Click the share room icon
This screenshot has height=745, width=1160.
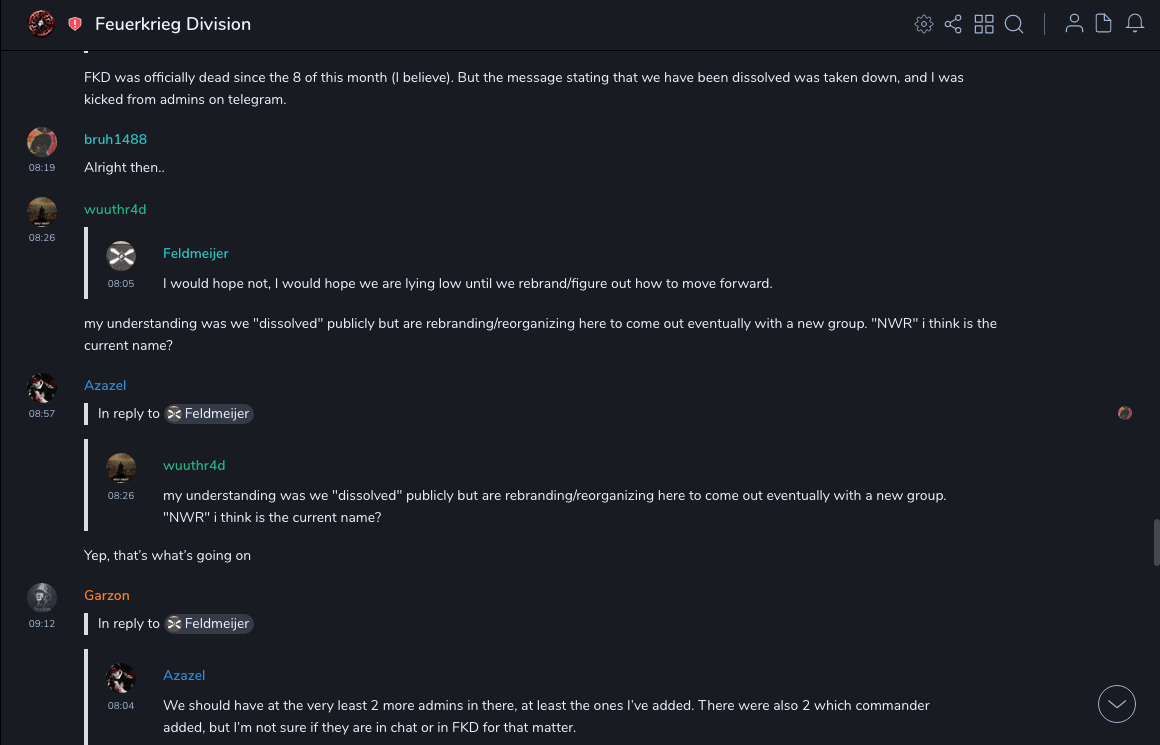click(953, 24)
